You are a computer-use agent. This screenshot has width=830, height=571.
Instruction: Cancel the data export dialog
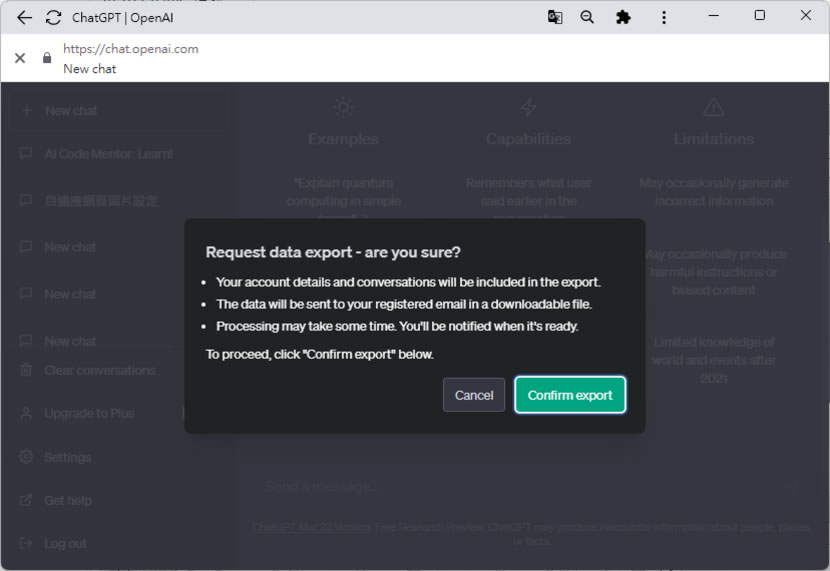tap(474, 395)
